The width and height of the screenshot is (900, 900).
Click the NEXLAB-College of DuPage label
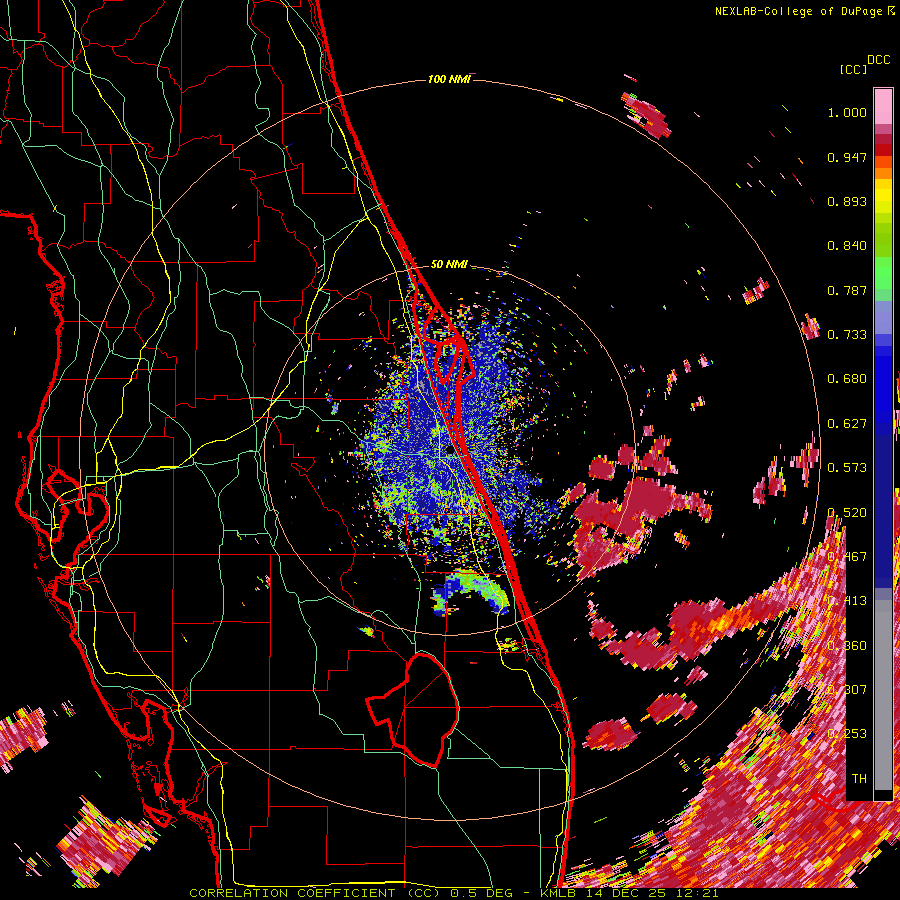pyautogui.click(x=799, y=11)
